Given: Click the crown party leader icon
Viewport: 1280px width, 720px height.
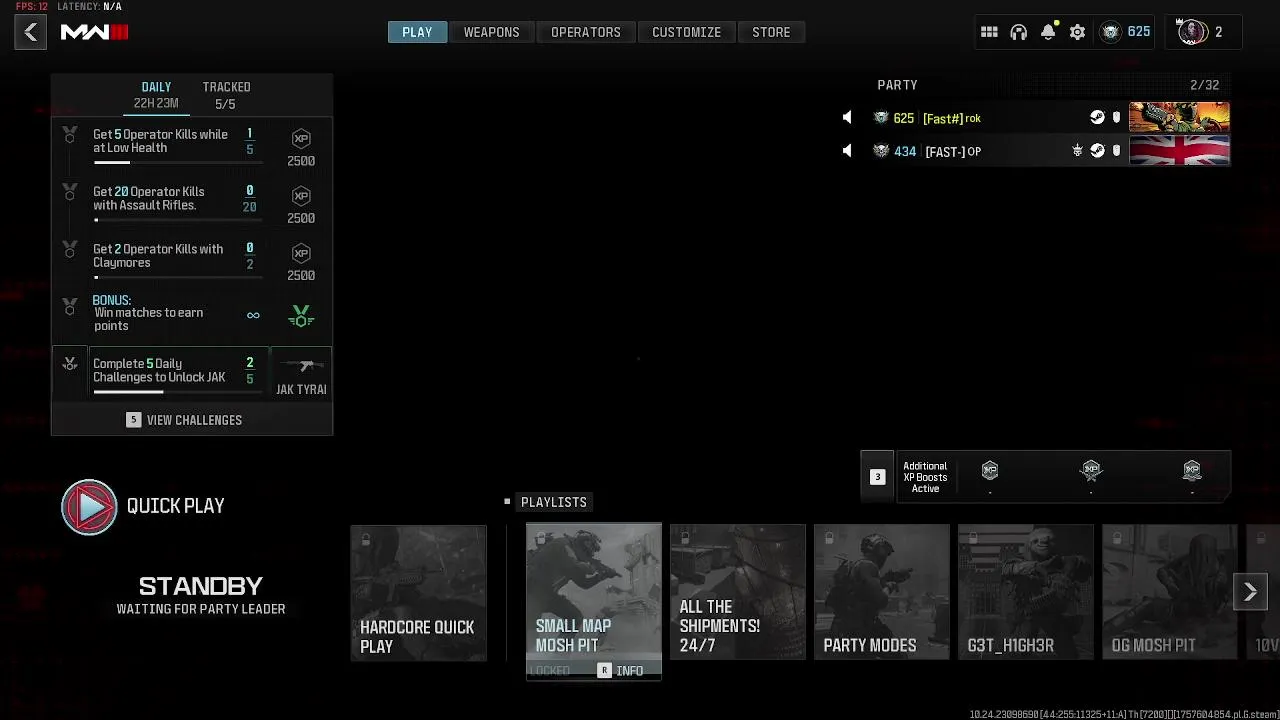Looking at the screenshot, I should tap(1077, 151).
